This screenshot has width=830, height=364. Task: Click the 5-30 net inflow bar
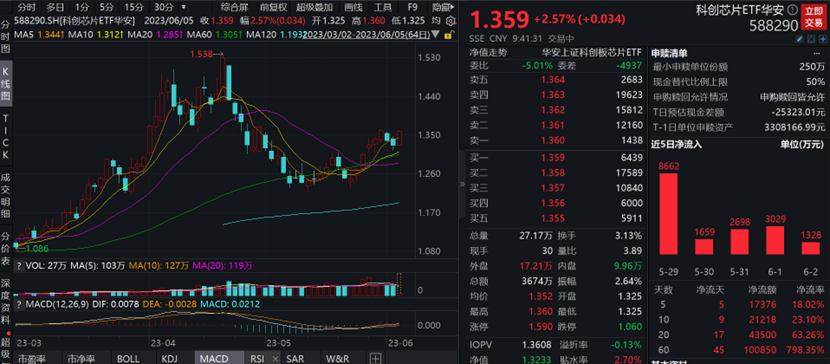(x=703, y=247)
